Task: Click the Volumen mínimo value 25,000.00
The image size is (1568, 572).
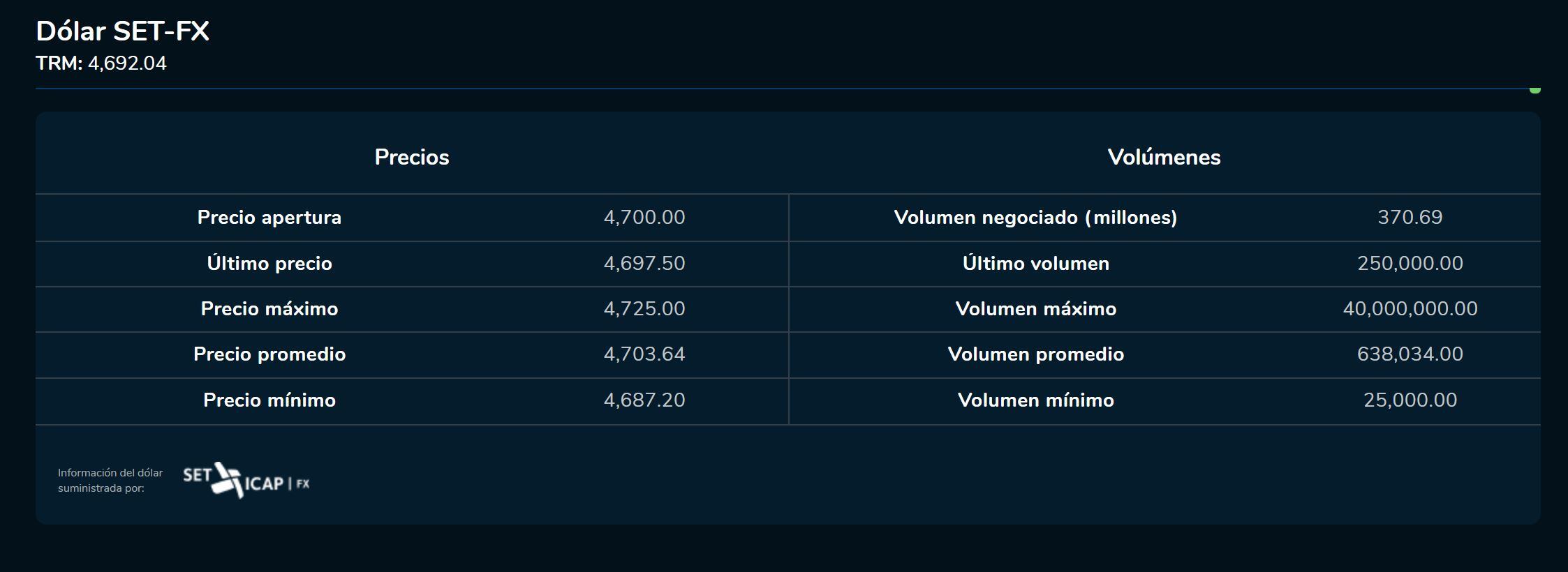Action: tap(1410, 400)
